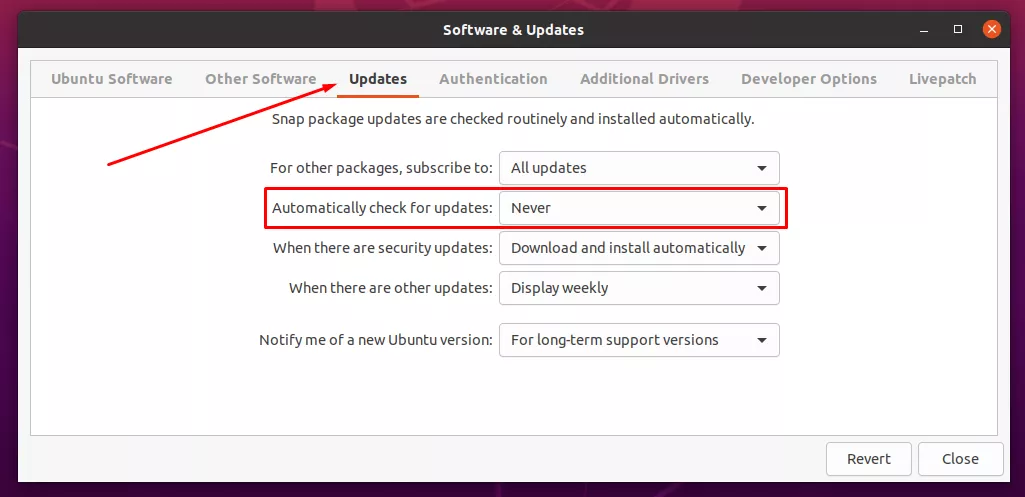Image resolution: width=1025 pixels, height=497 pixels.
Task: Click 'Automatically check for updates:' label
Action: (x=382, y=208)
